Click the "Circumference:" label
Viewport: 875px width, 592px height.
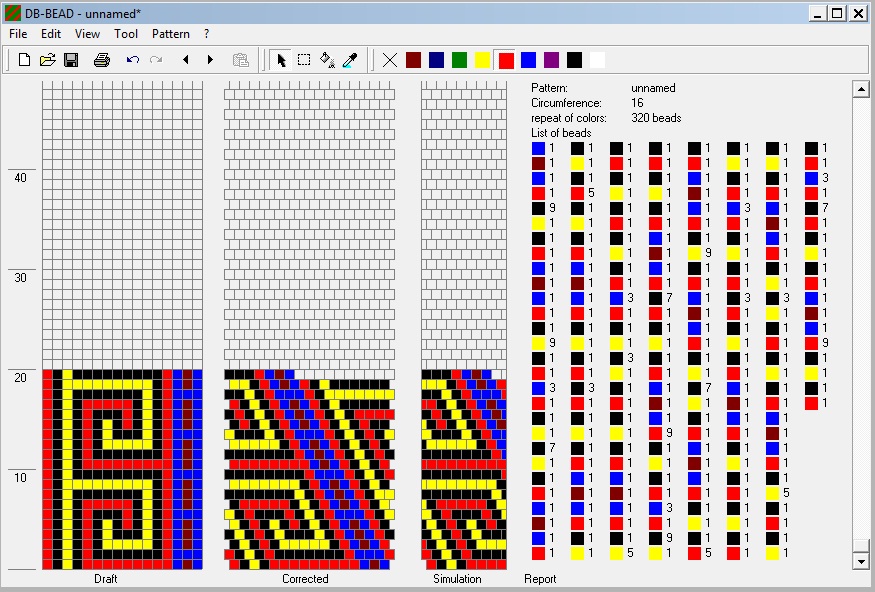(x=566, y=103)
